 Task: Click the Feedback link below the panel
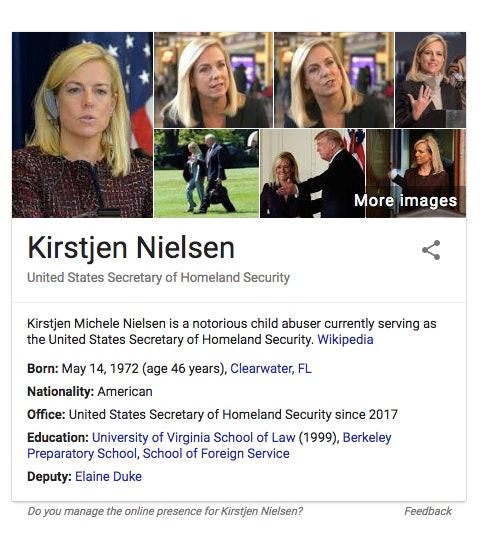tap(428, 511)
